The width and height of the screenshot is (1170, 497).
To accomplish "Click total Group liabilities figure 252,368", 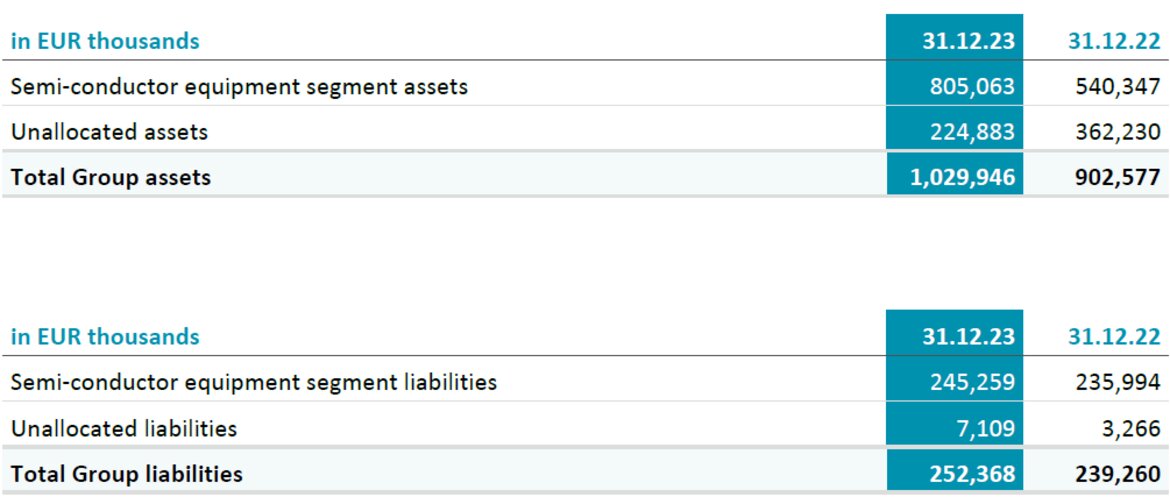I will [x=972, y=474].
